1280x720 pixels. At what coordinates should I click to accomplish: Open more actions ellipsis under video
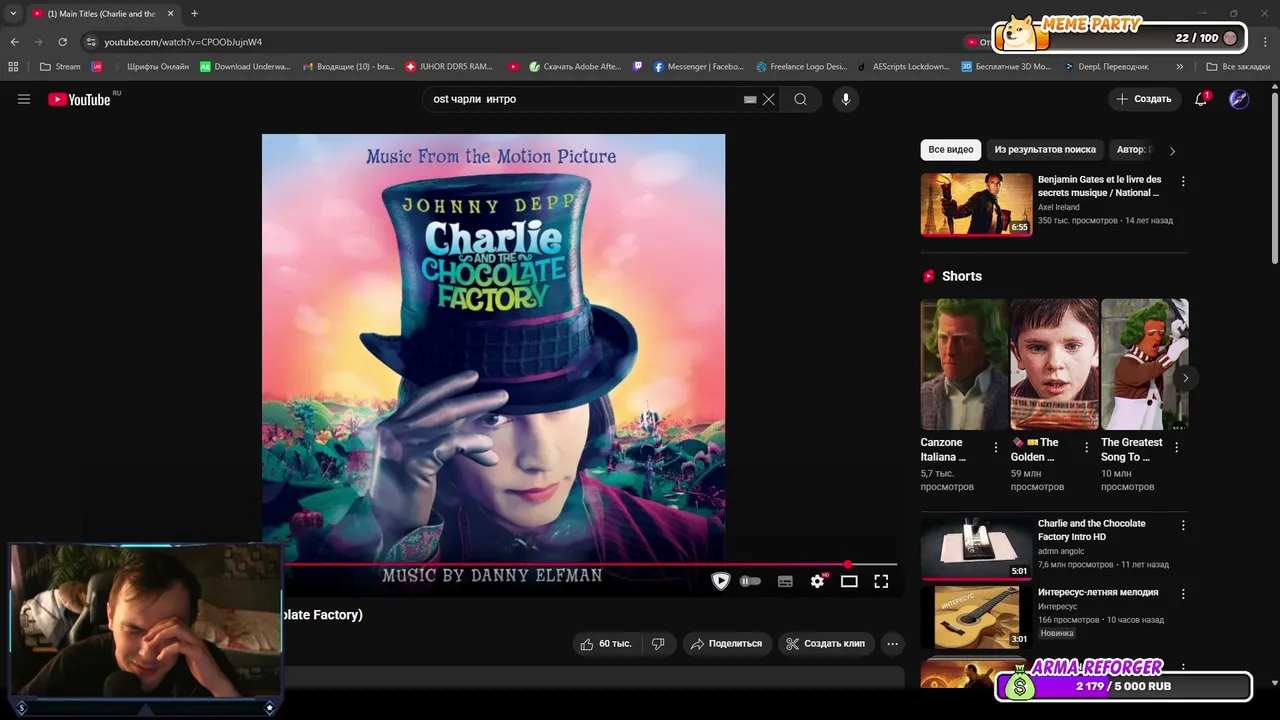pyautogui.click(x=892, y=644)
